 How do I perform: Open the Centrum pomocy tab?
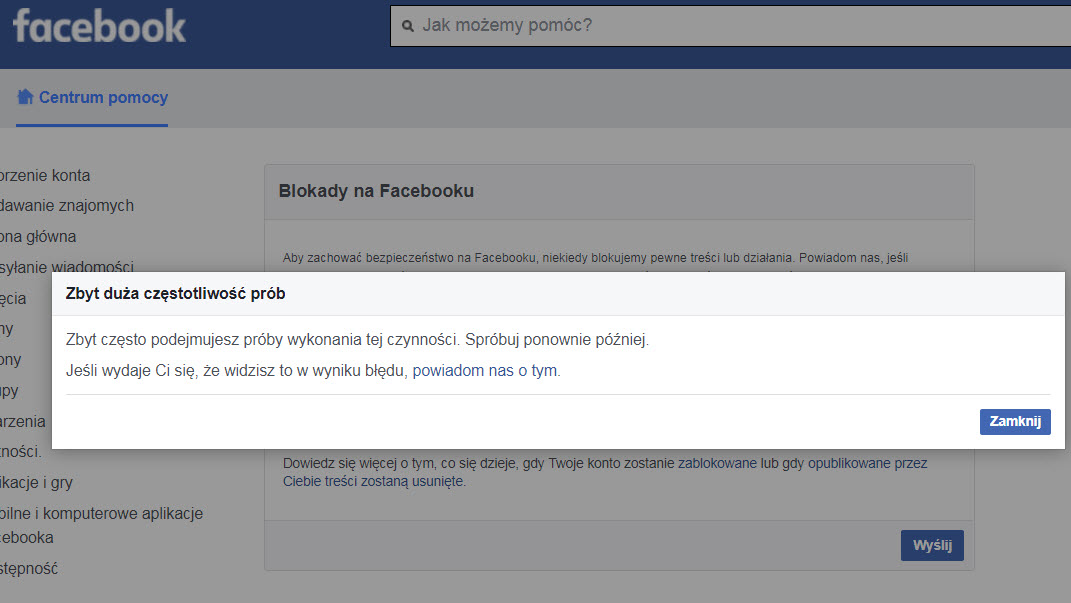pyautogui.click(x=102, y=98)
